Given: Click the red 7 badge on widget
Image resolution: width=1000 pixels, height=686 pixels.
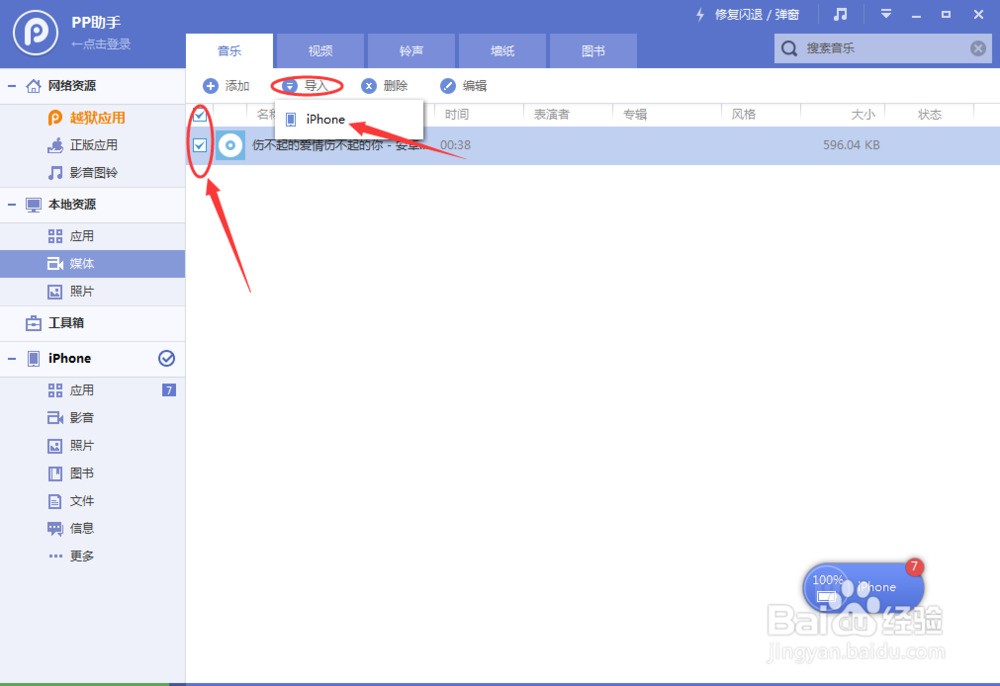Looking at the screenshot, I should [914, 566].
